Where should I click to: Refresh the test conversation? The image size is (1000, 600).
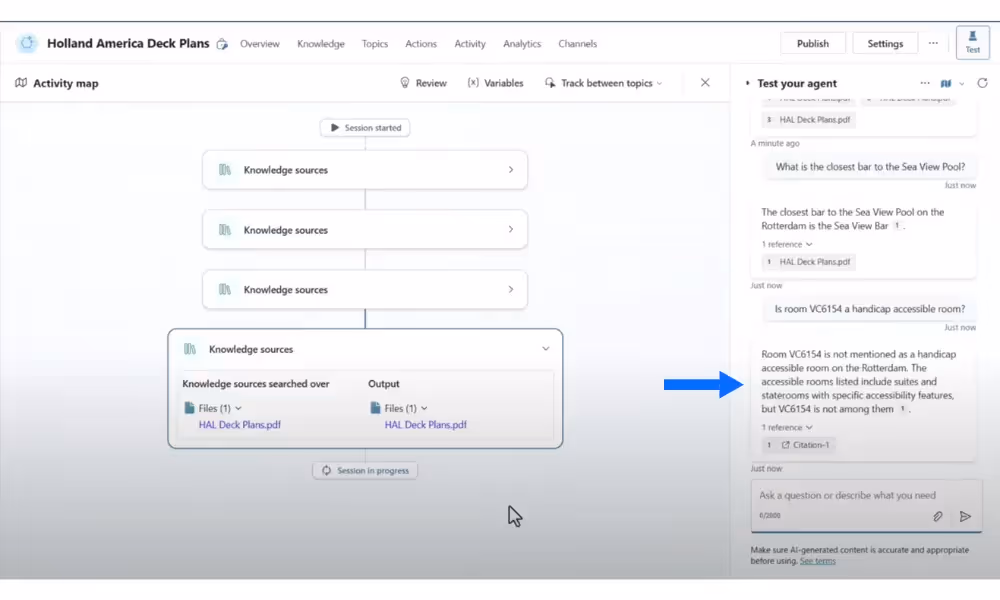pos(982,83)
